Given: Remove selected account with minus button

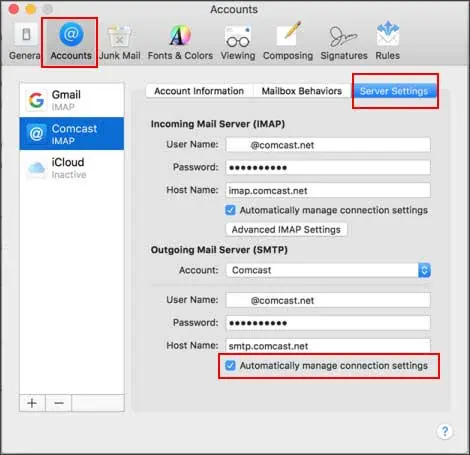Looking at the screenshot, I should point(58,403).
